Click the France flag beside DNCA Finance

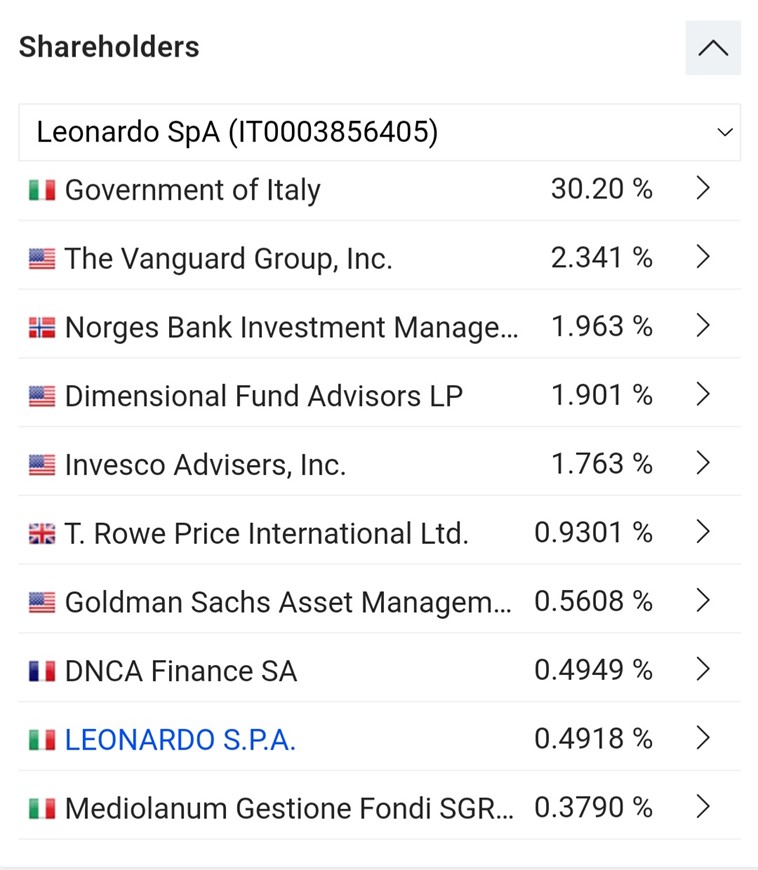42,671
